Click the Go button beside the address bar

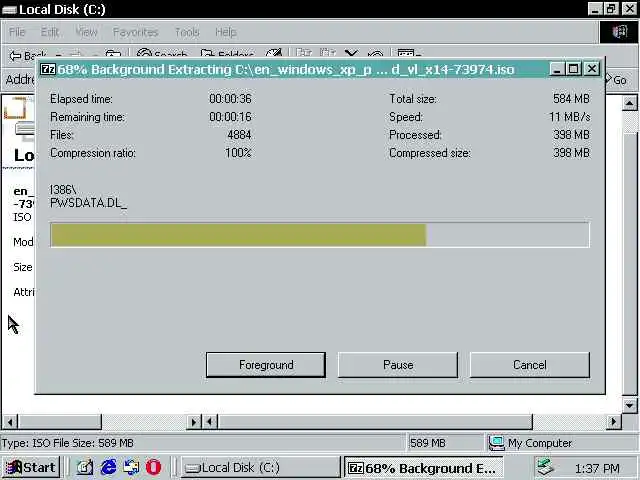pyautogui.click(x=616, y=80)
